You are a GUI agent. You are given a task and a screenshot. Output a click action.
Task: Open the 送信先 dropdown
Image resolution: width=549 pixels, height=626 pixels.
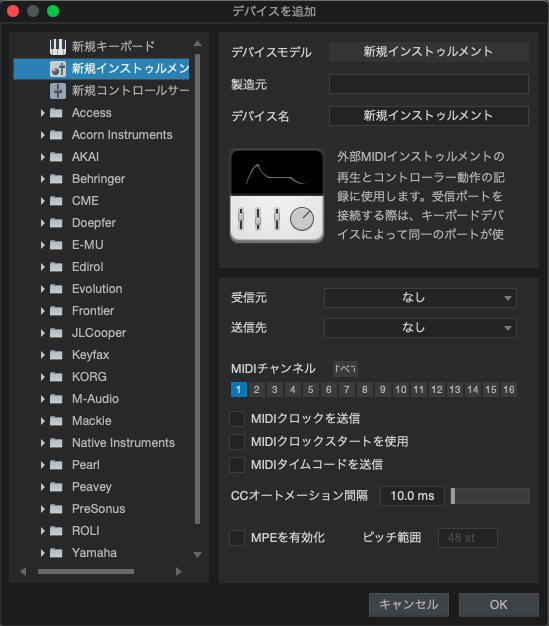coord(420,328)
